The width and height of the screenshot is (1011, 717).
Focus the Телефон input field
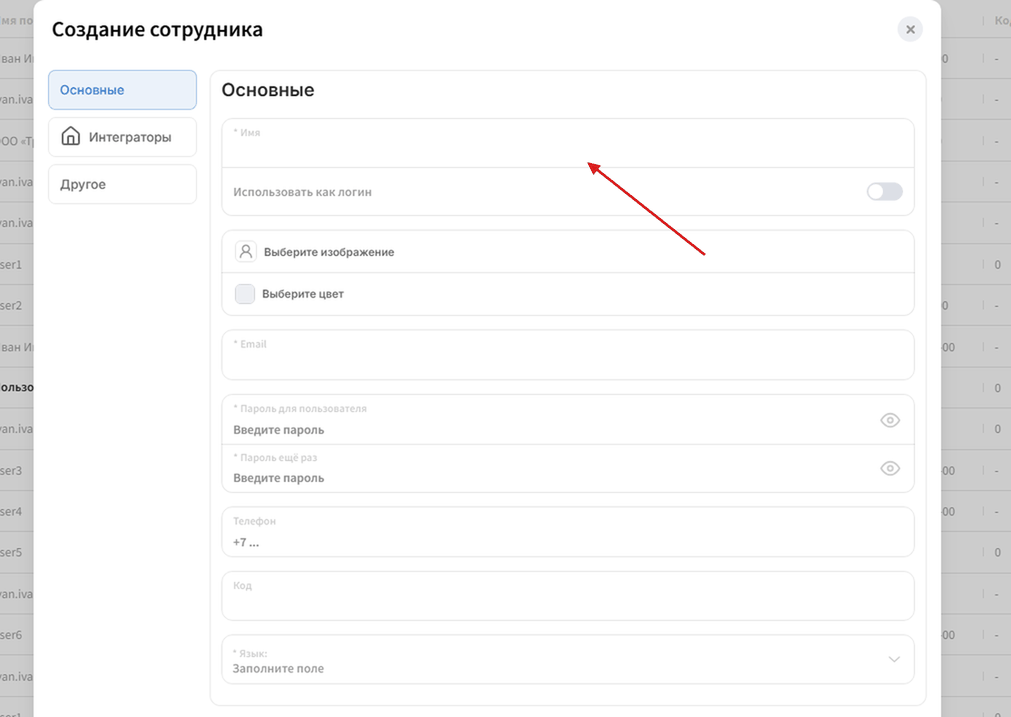(567, 532)
